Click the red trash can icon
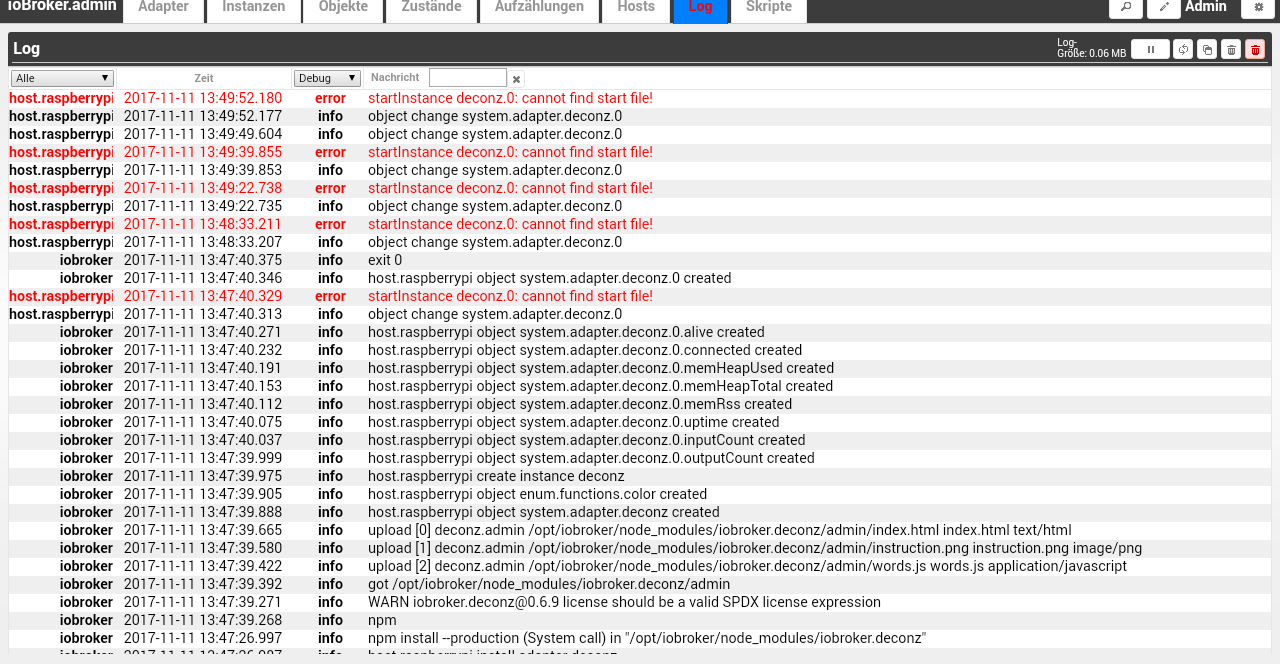1280x665 pixels. pos(1255,49)
